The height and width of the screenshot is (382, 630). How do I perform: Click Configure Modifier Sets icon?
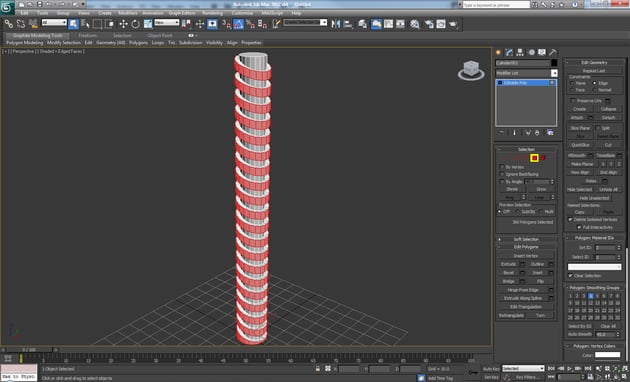point(550,133)
